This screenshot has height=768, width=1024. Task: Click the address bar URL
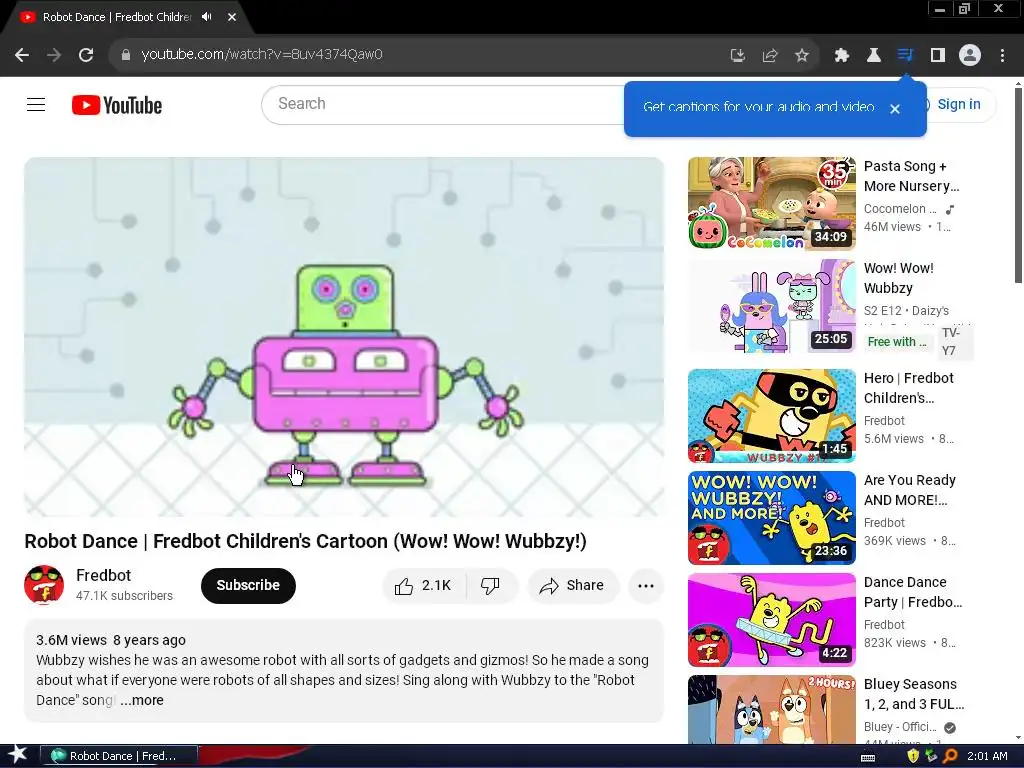(x=262, y=54)
